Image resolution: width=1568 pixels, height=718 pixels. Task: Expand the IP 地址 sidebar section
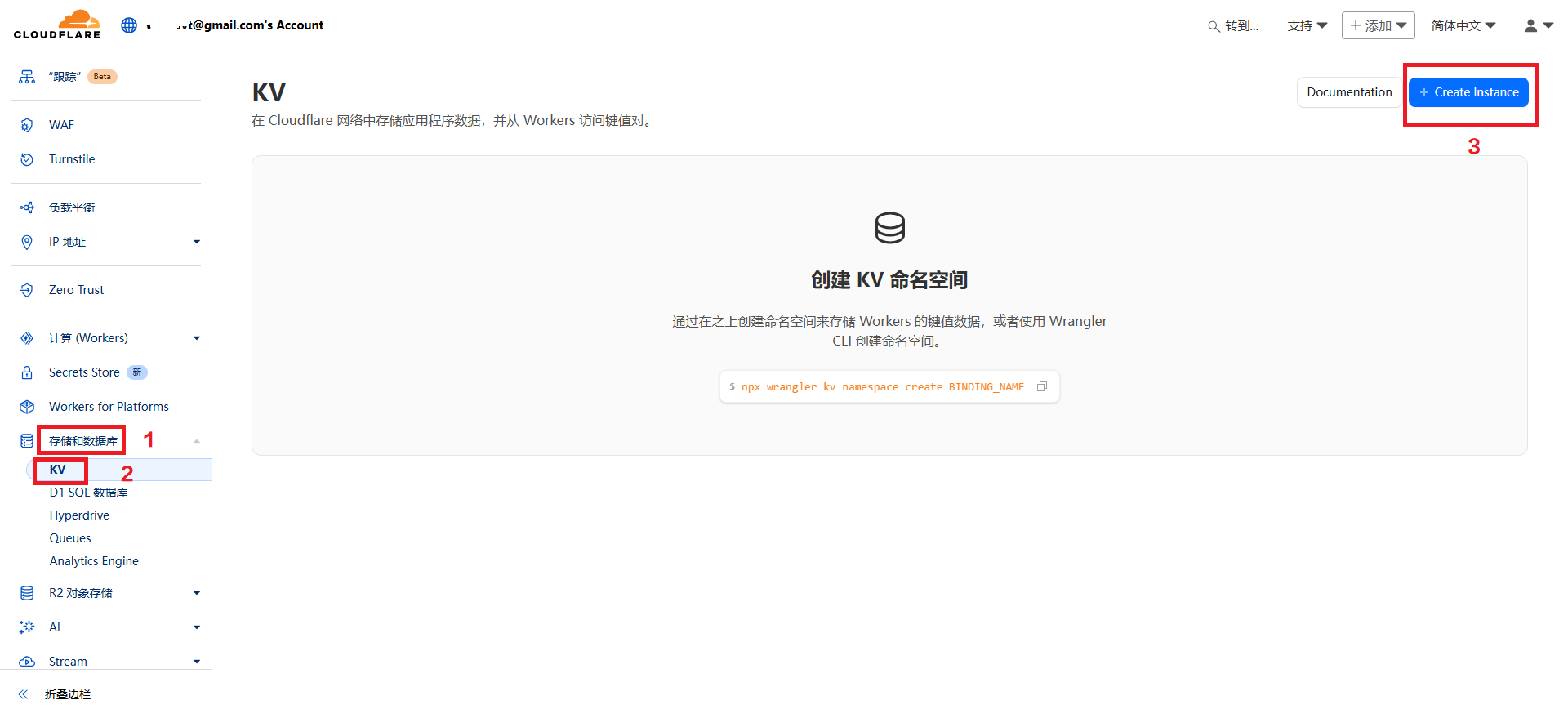(196, 242)
